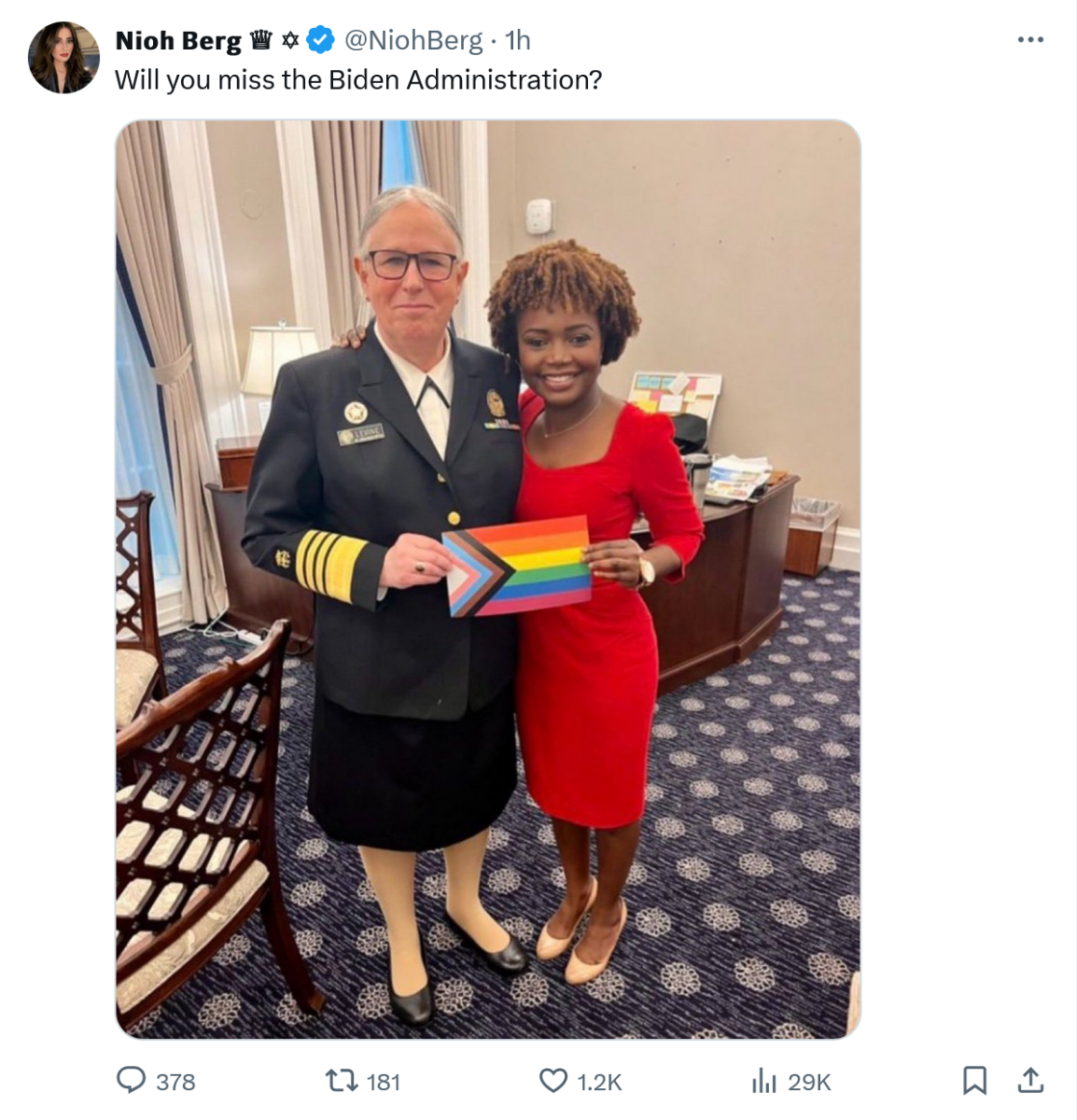This screenshot has height=1120, width=1077.
Task: Click the blue verified checkmark badge
Action: [x=320, y=40]
